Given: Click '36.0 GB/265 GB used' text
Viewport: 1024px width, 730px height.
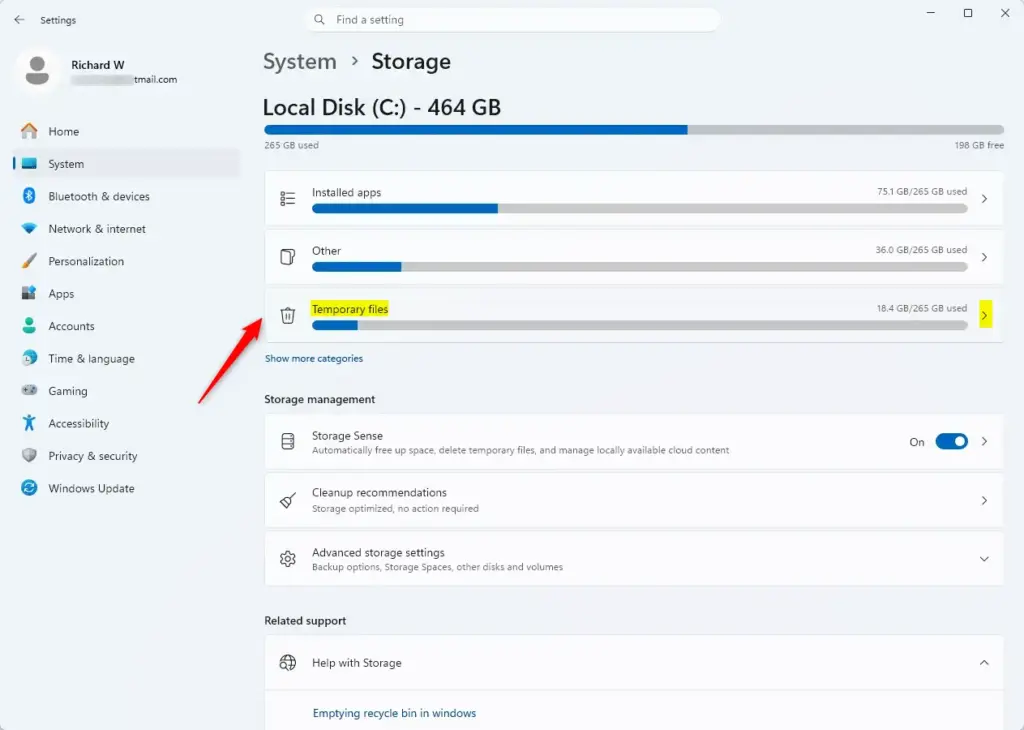Looking at the screenshot, I should tap(921, 249).
